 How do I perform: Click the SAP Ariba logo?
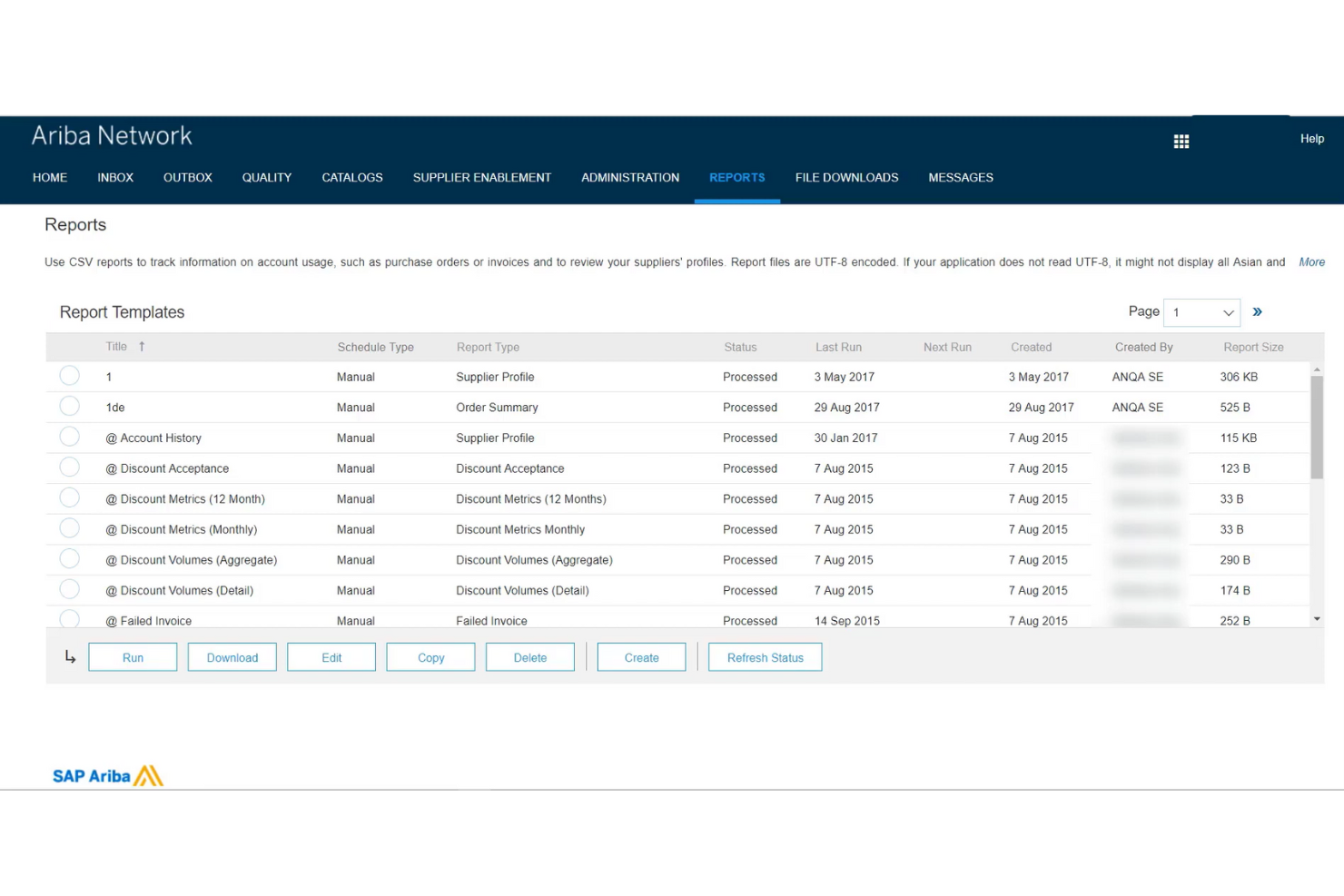pos(107,775)
